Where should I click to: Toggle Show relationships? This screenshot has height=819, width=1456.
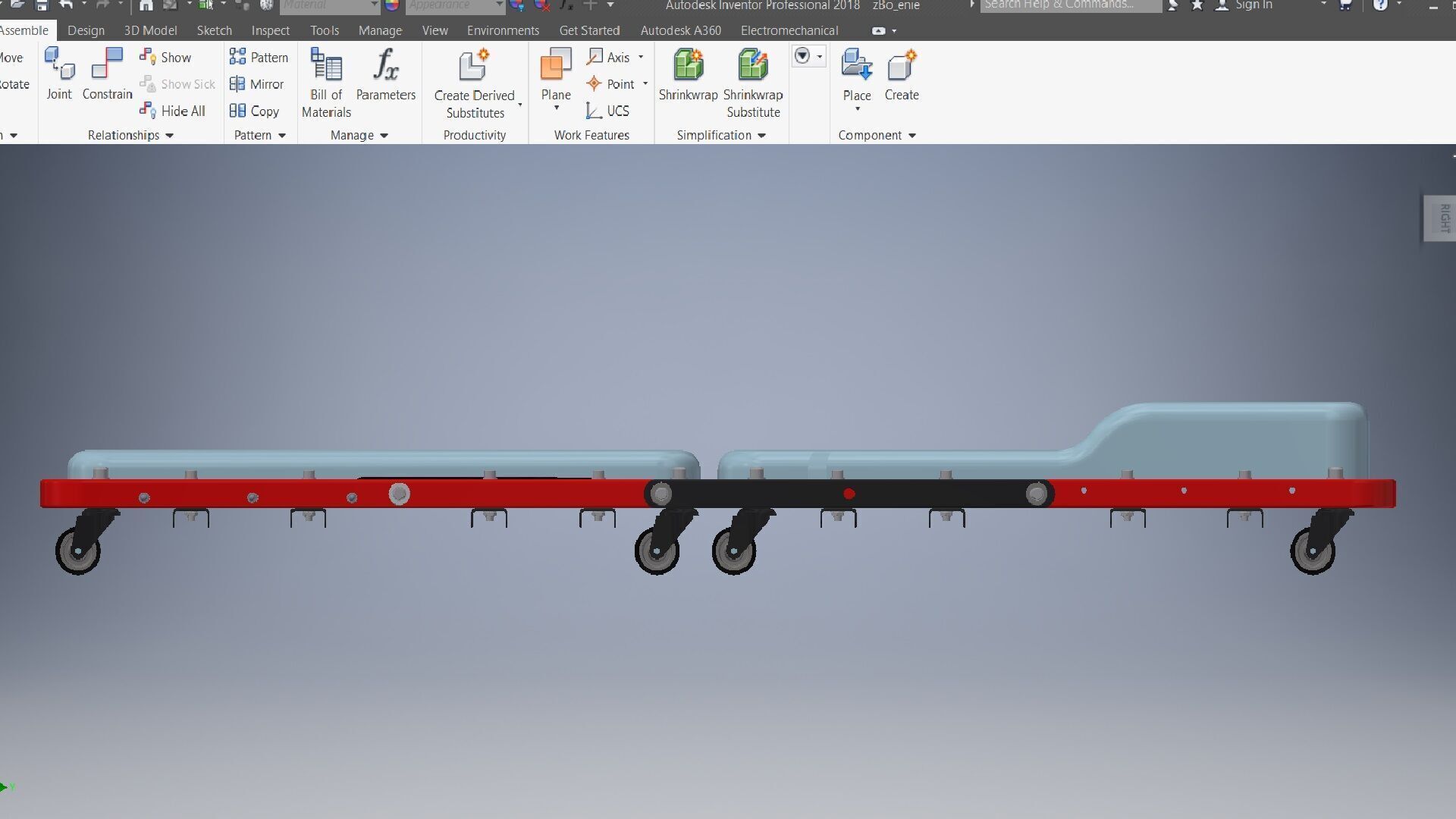point(165,58)
